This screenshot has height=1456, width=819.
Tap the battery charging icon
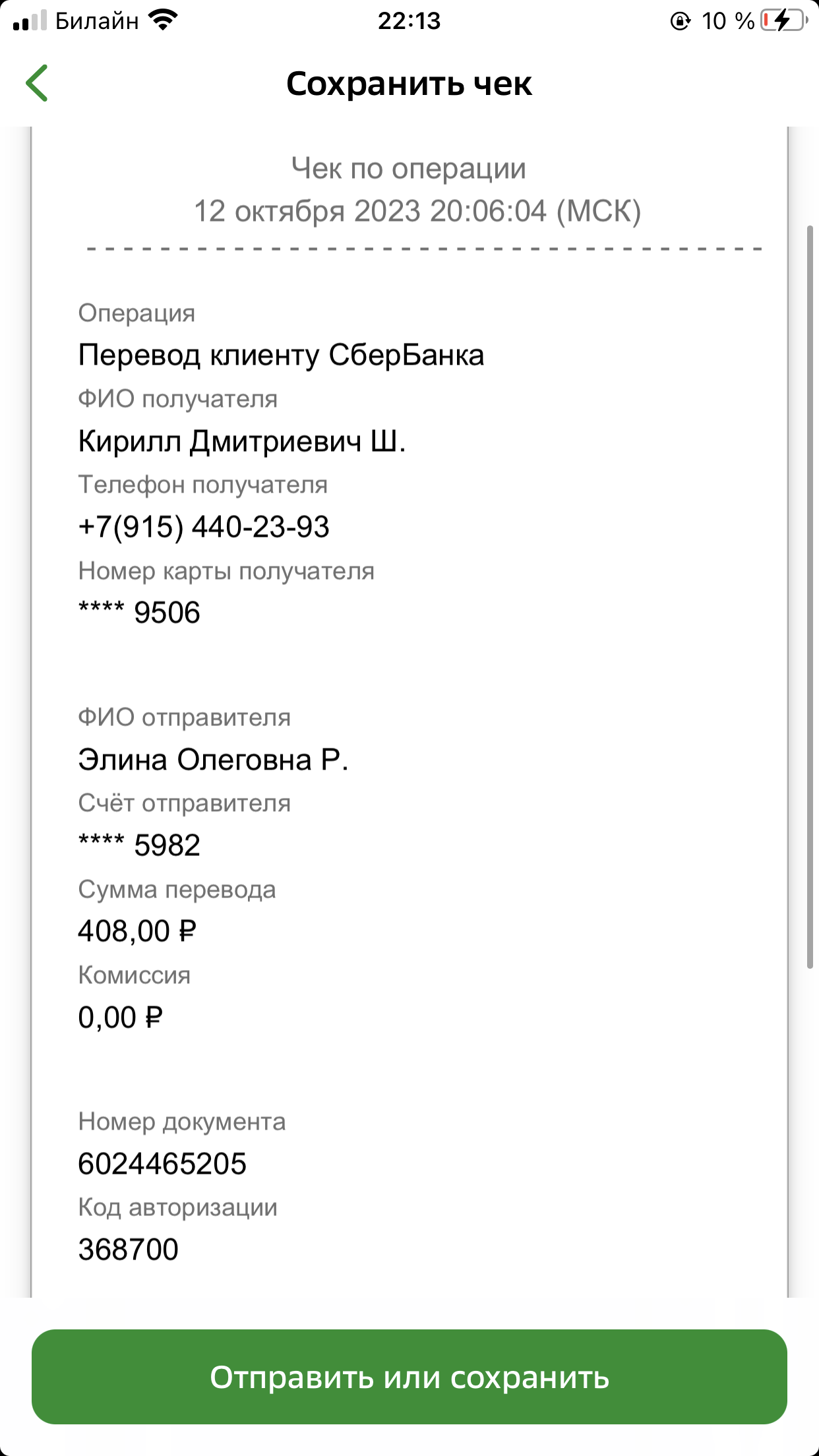[x=783, y=20]
